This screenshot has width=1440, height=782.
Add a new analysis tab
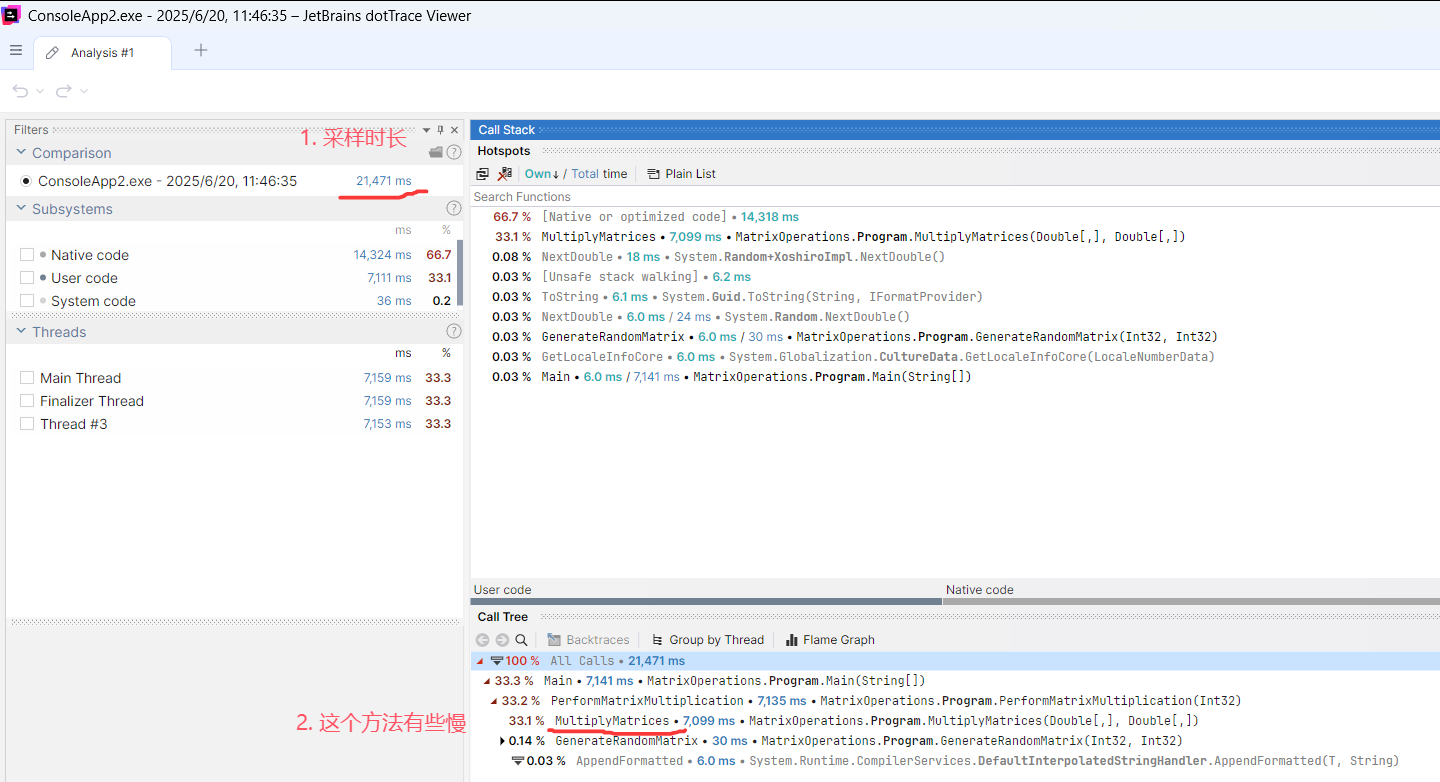201,51
